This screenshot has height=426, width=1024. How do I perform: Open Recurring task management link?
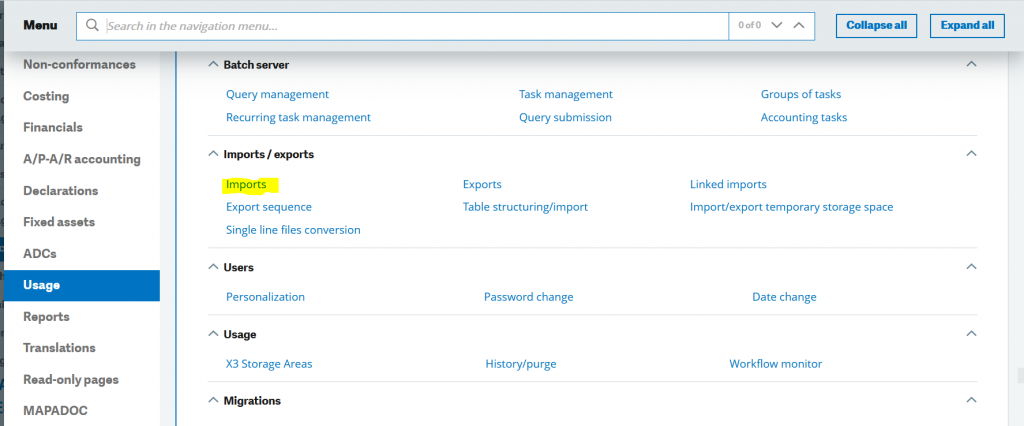[x=298, y=118]
